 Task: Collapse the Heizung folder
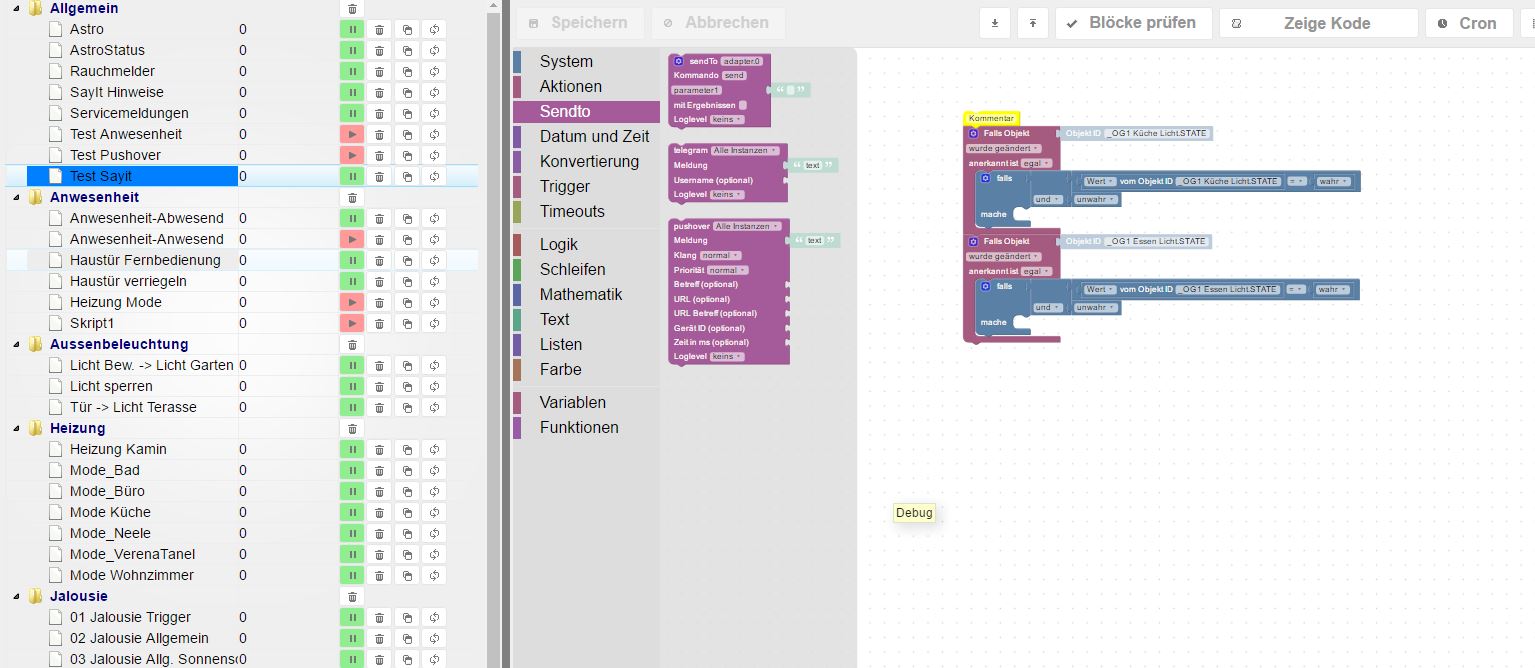pos(16,428)
